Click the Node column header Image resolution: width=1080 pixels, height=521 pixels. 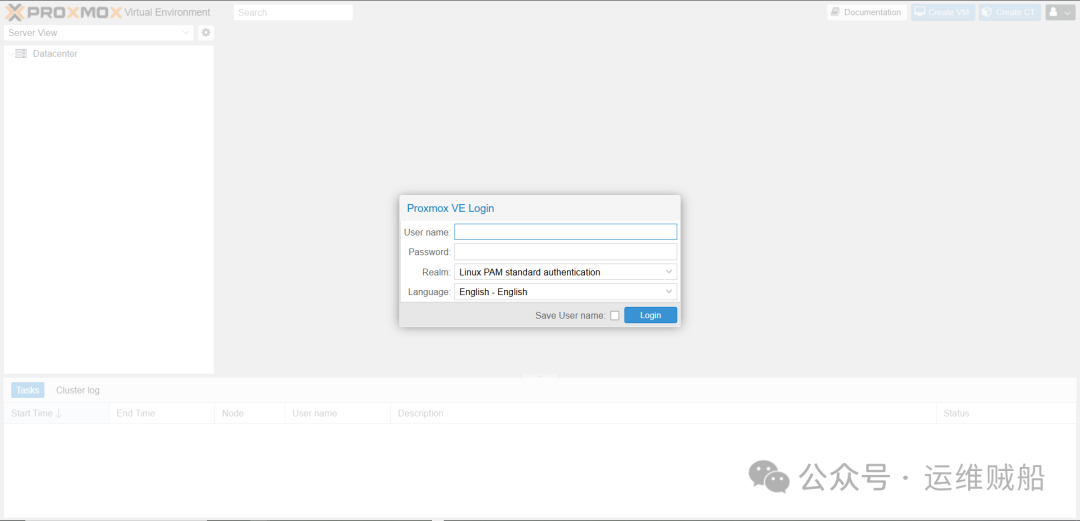coord(249,413)
